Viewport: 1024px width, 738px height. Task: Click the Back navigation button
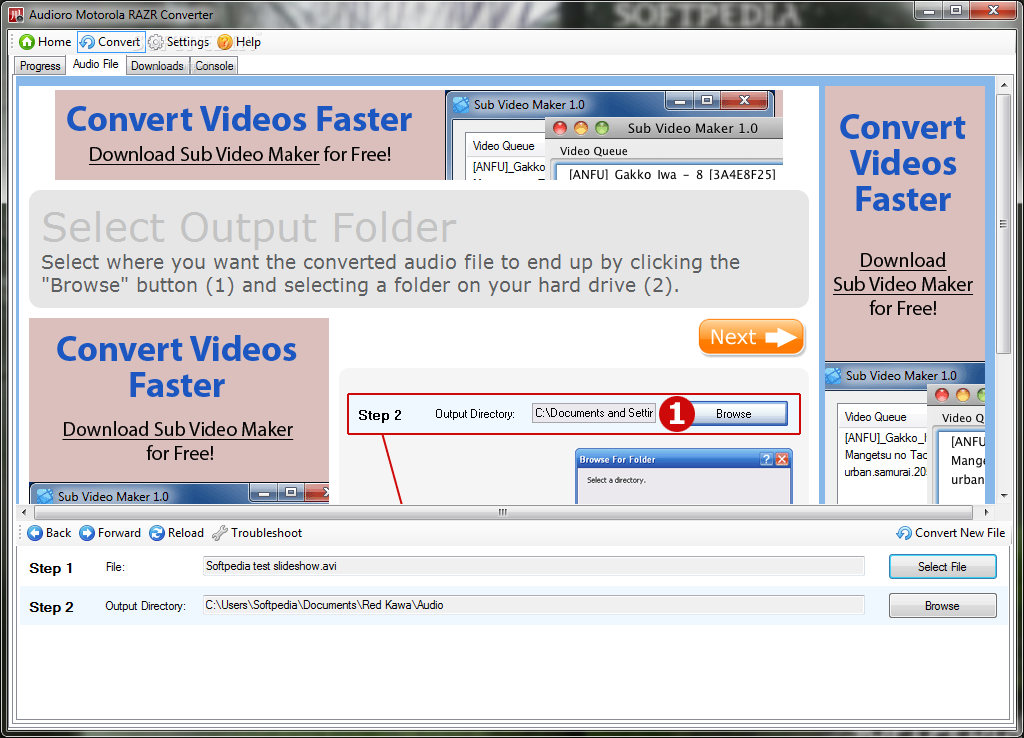[x=49, y=533]
